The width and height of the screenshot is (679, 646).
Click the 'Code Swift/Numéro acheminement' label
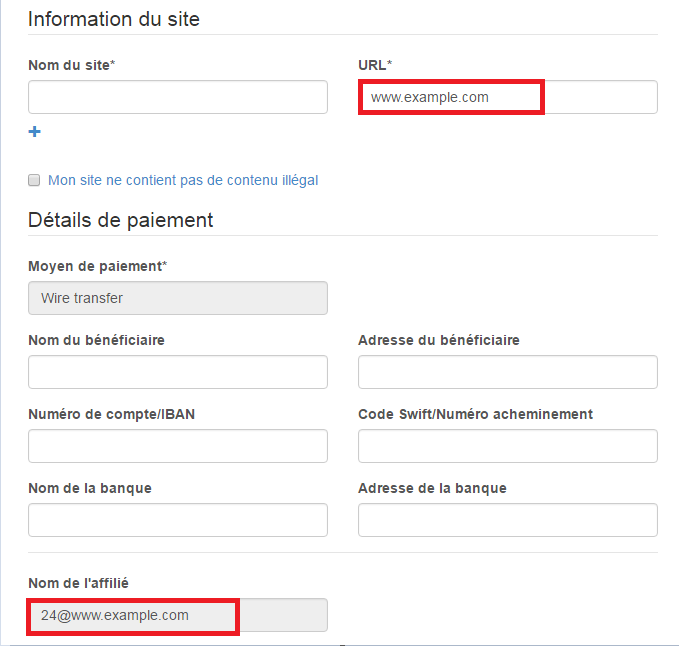tap(475, 414)
